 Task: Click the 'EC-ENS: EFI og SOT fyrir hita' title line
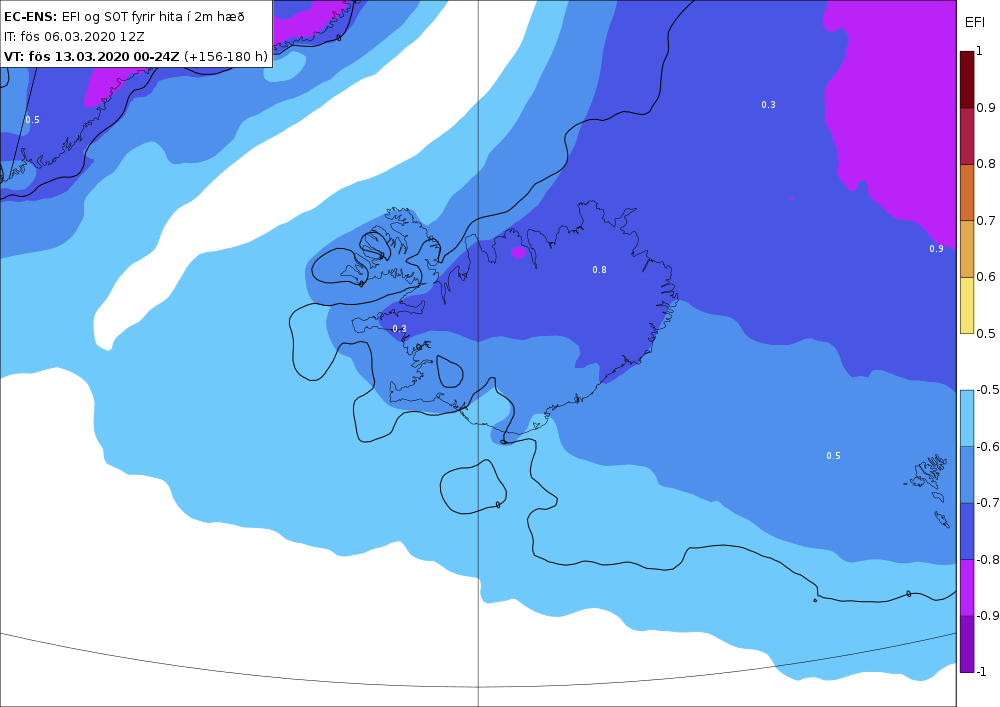pos(124,17)
